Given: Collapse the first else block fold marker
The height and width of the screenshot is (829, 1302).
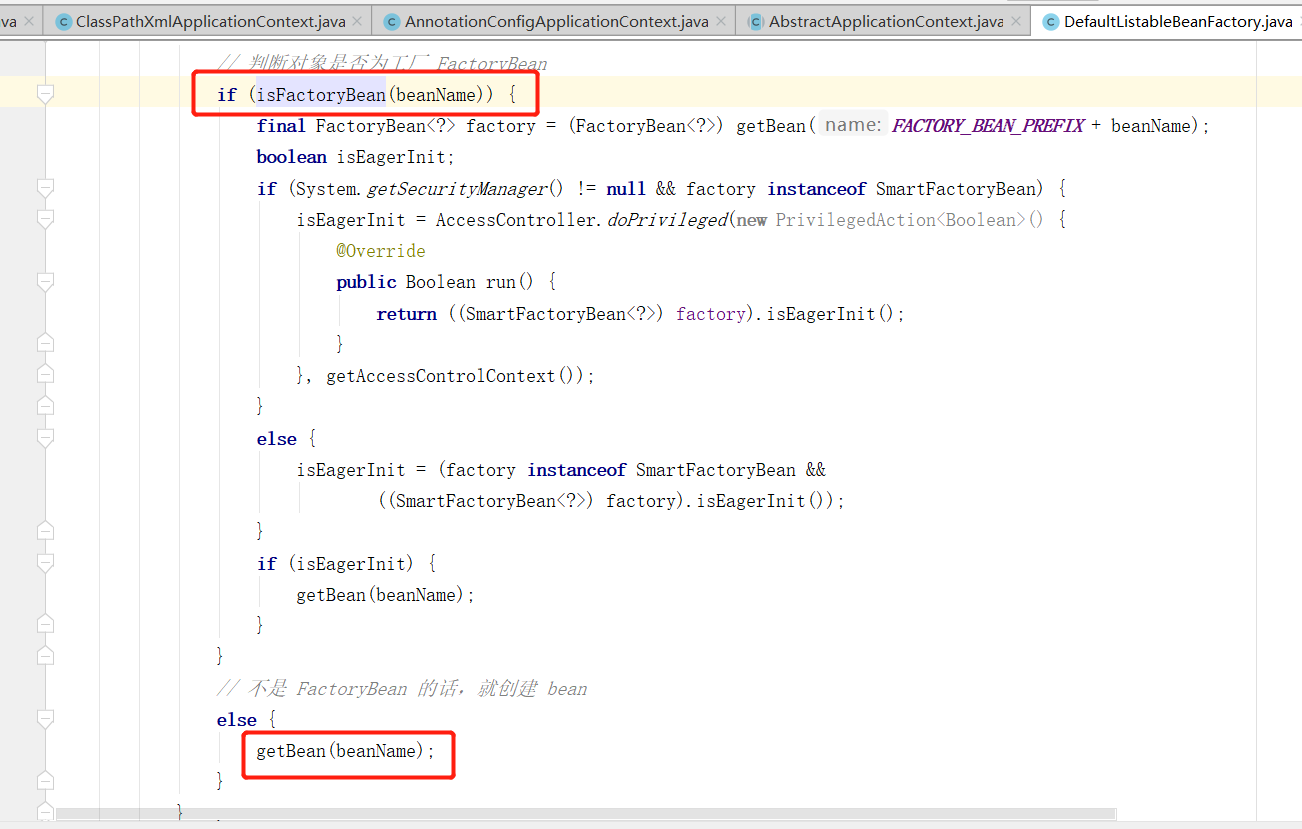Looking at the screenshot, I should (x=44, y=438).
